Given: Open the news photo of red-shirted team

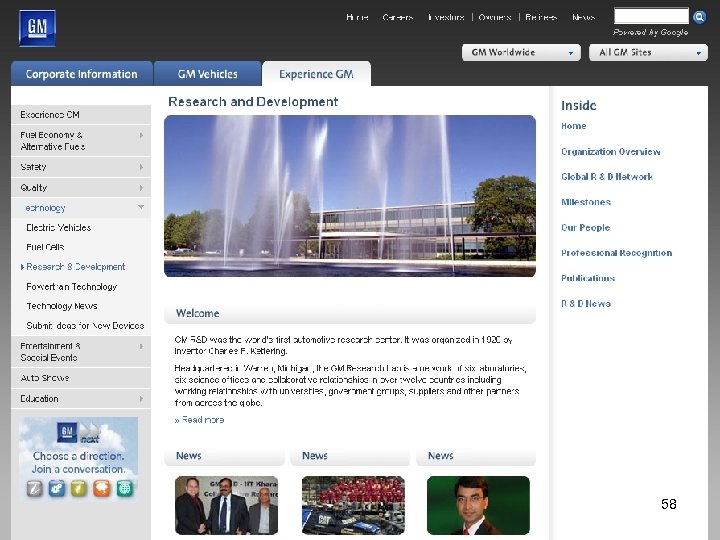Looking at the screenshot, I should tap(353, 505).
